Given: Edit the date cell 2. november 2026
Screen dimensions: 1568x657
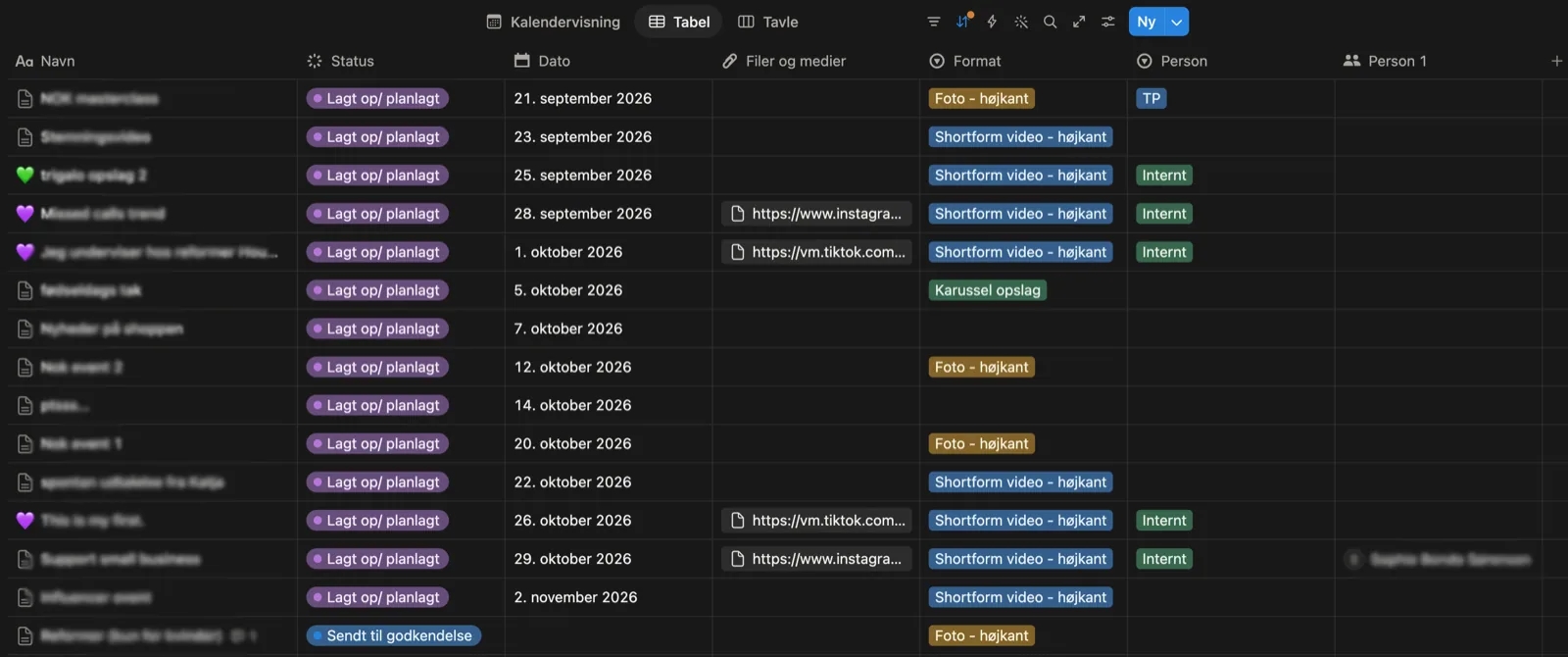Looking at the screenshot, I should 608,597.
